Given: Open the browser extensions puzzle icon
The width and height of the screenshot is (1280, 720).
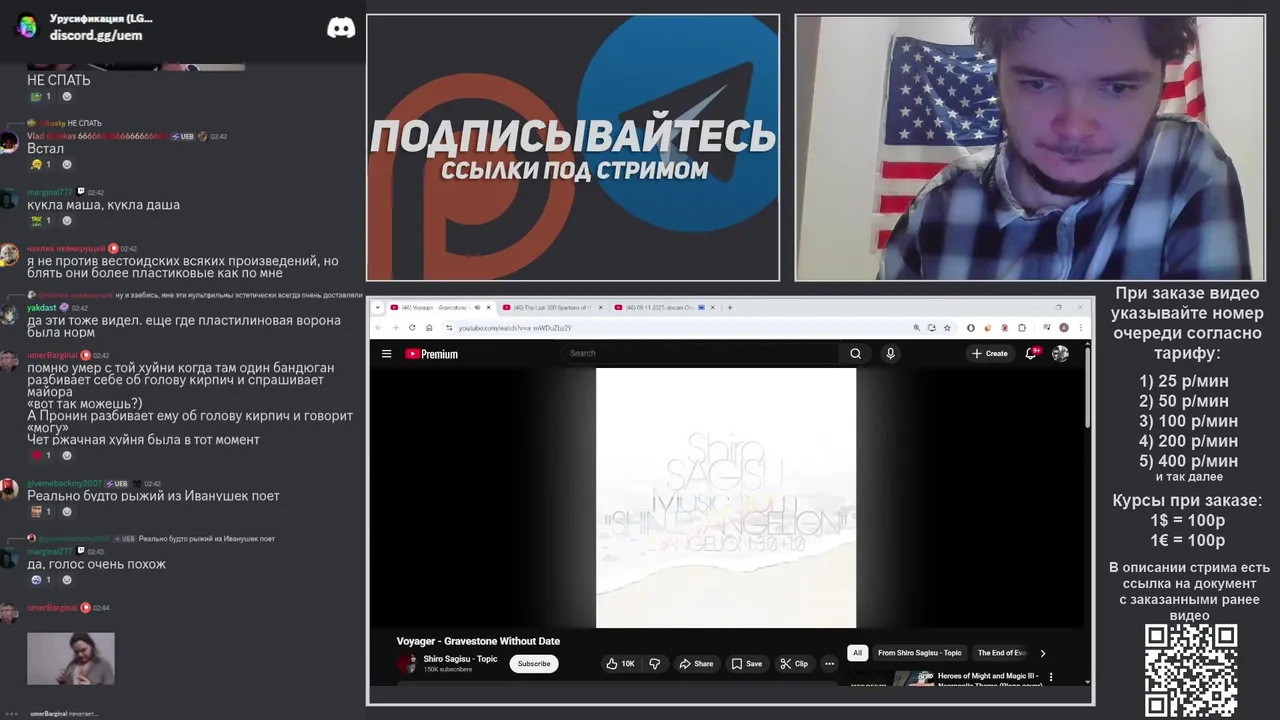Looking at the screenshot, I should click(1022, 327).
